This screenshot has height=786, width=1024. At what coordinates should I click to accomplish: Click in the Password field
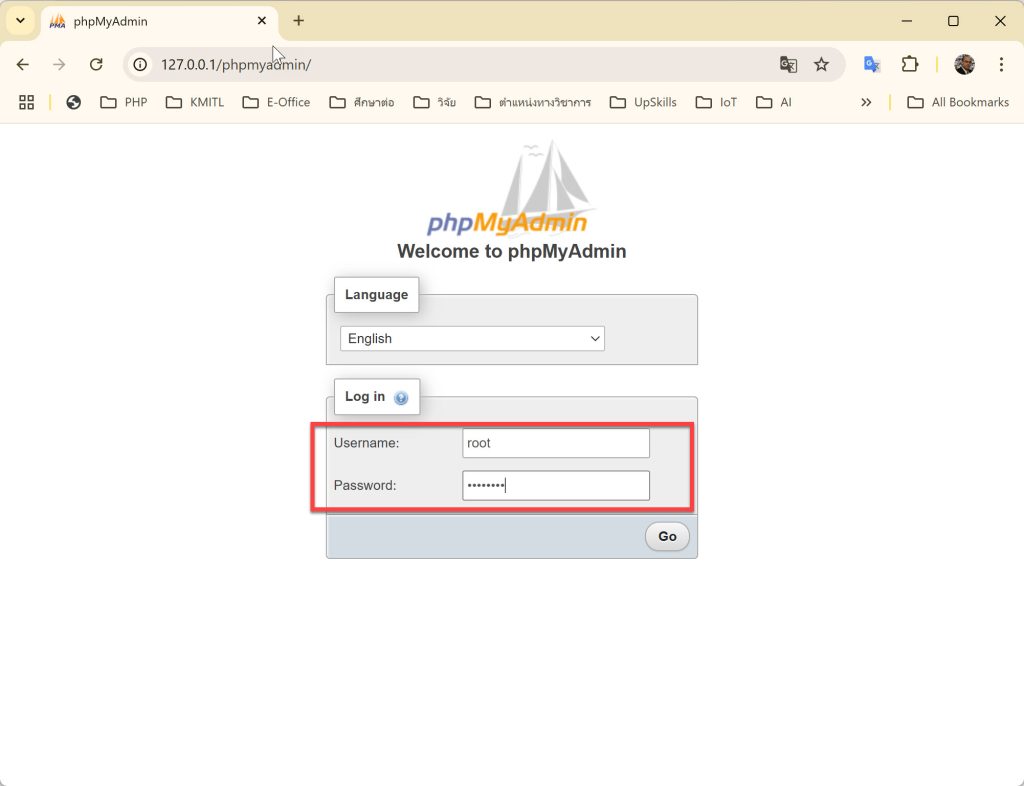click(556, 486)
